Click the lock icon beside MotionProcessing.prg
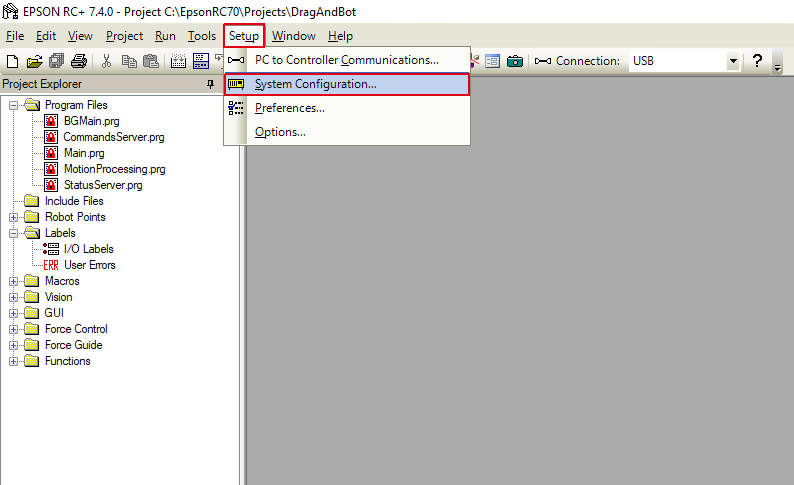794x485 pixels. [51, 169]
